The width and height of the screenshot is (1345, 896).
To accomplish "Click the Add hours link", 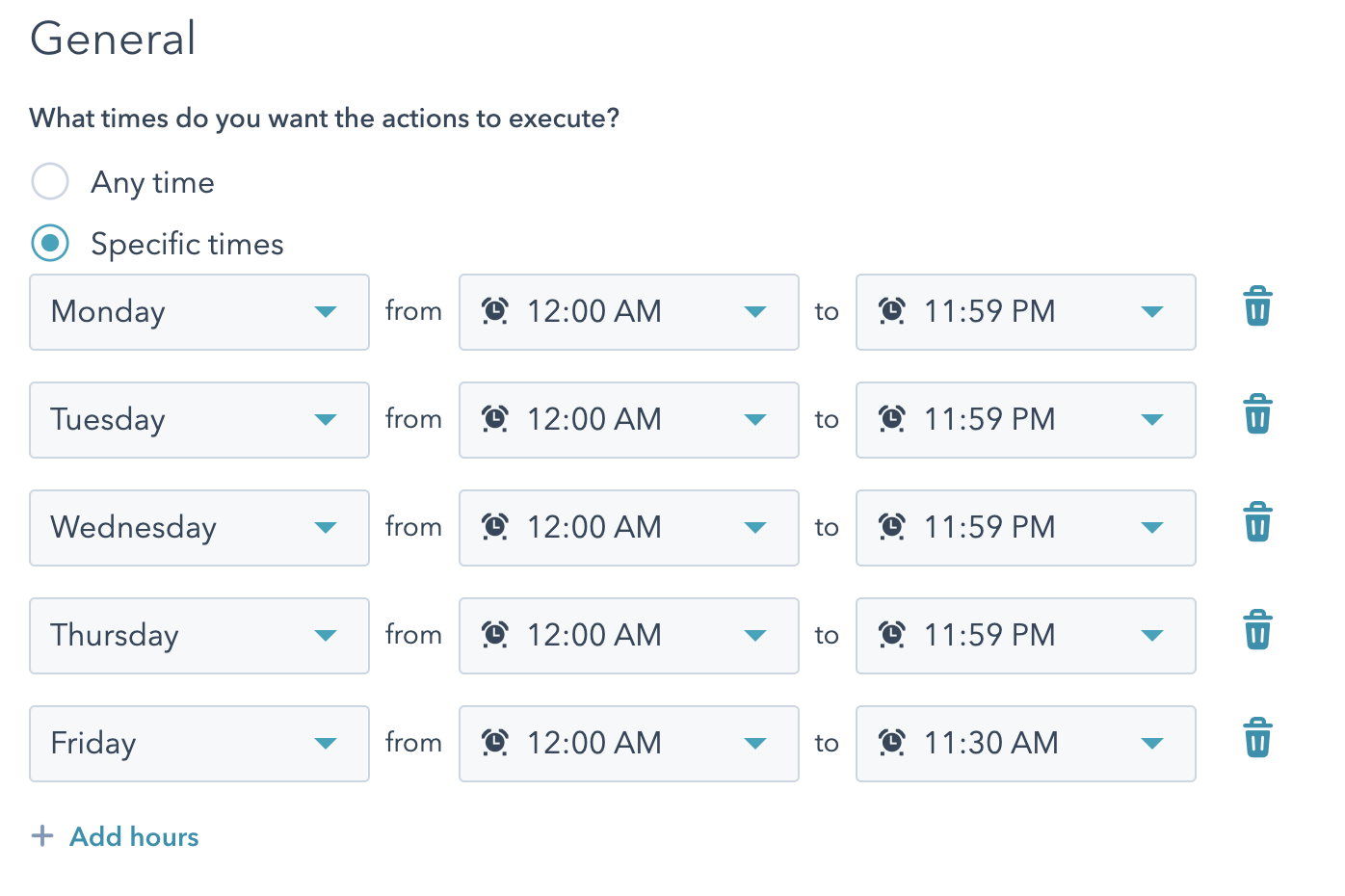I will (x=134, y=836).
